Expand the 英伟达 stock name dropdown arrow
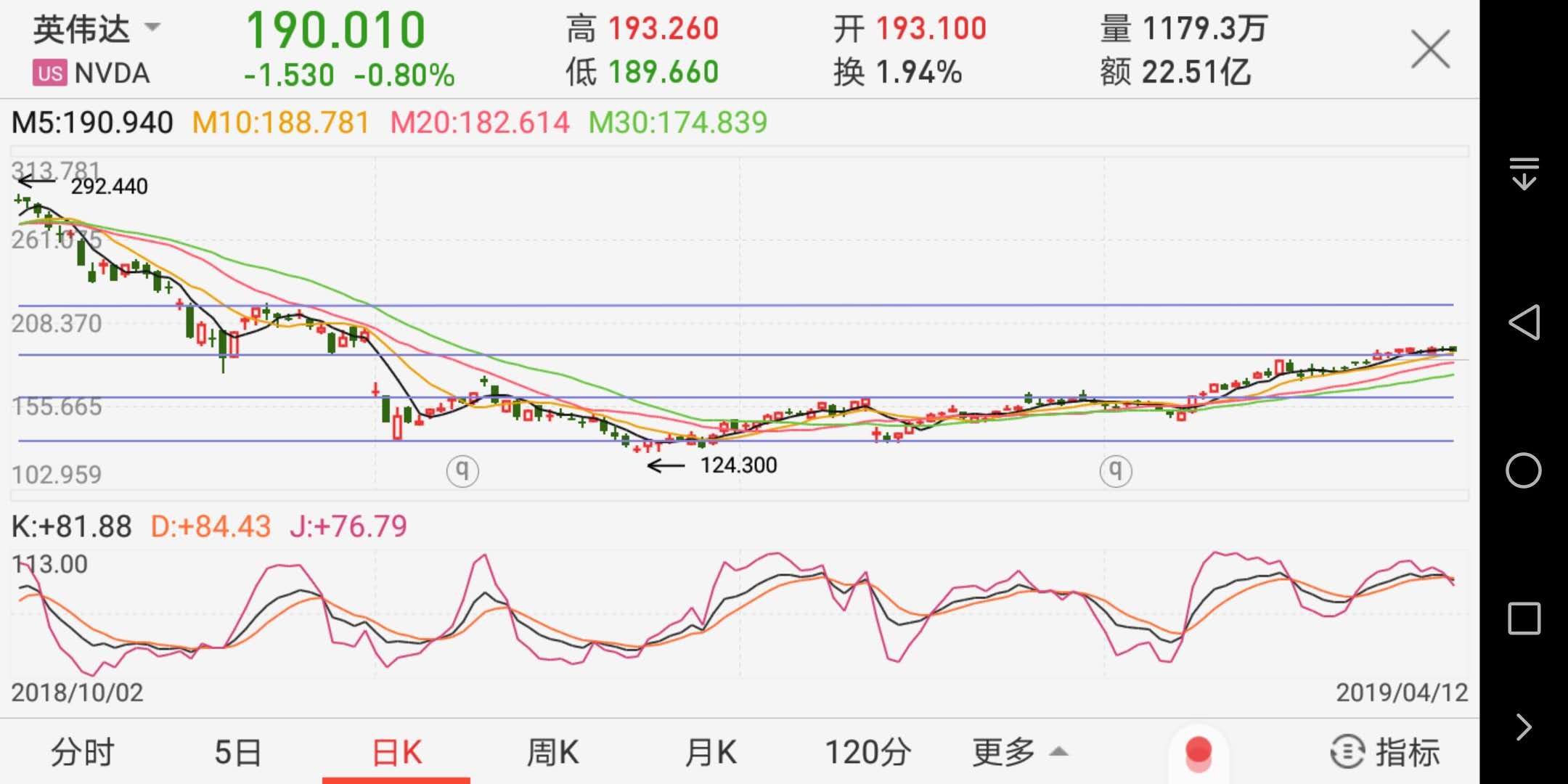 (x=152, y=28)
